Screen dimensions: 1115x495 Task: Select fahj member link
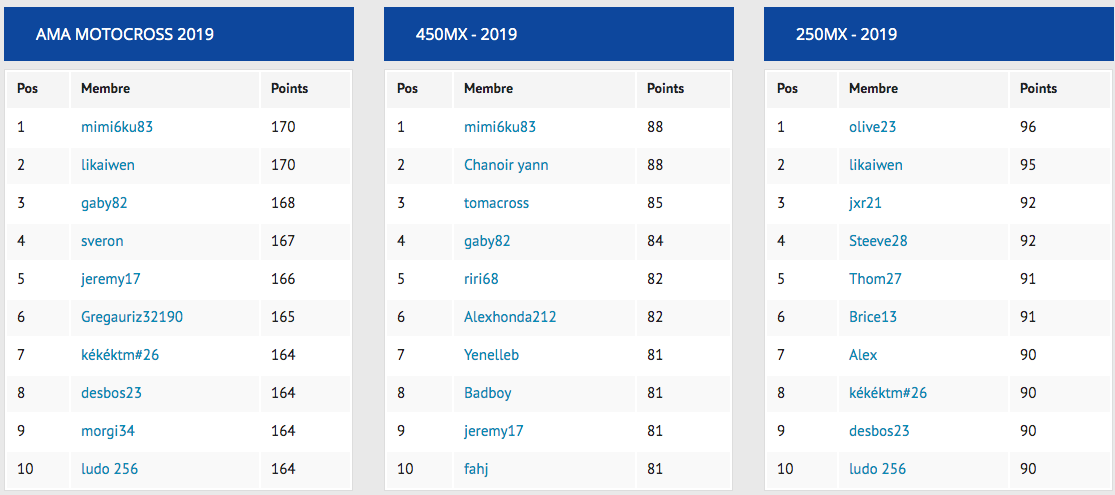[476, 469]
